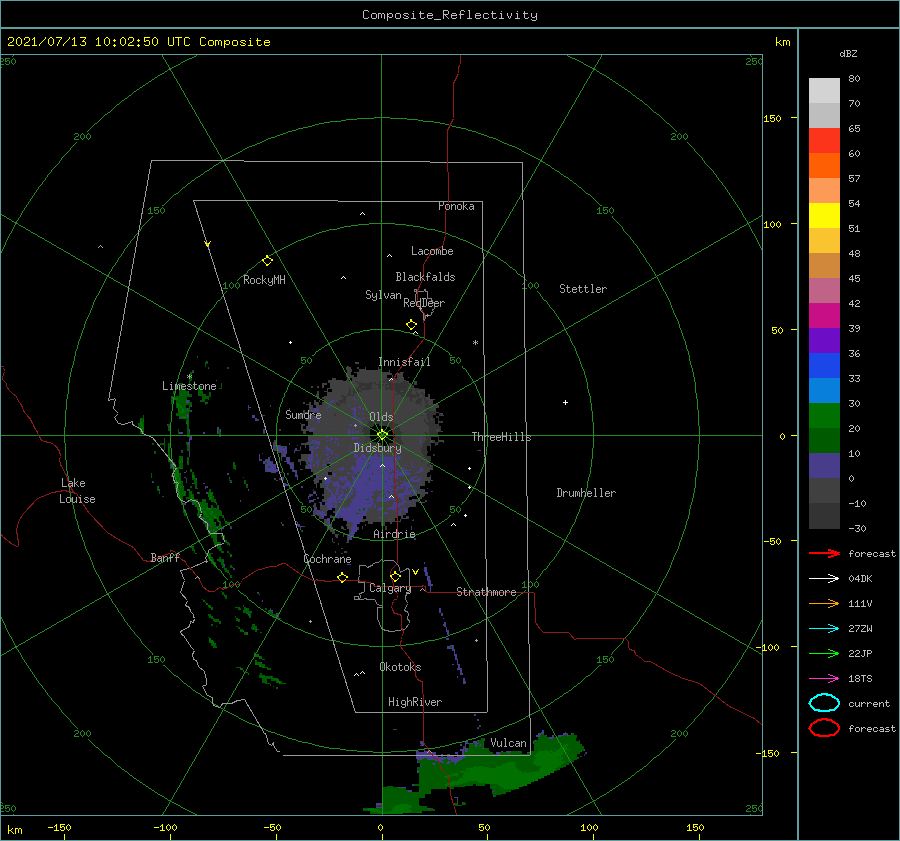The height and width of the screenshot is (841, 900).
Task: Click the Stettler city label
Action: click(x=583, y=289)
